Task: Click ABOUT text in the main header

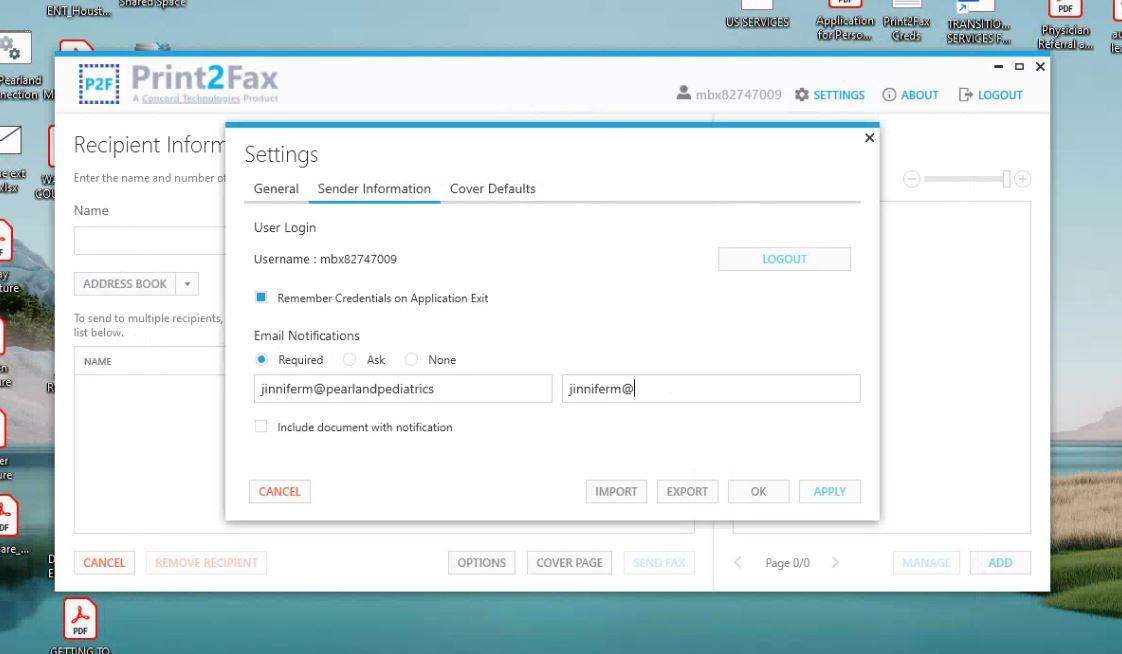Action: pos(919,95)
